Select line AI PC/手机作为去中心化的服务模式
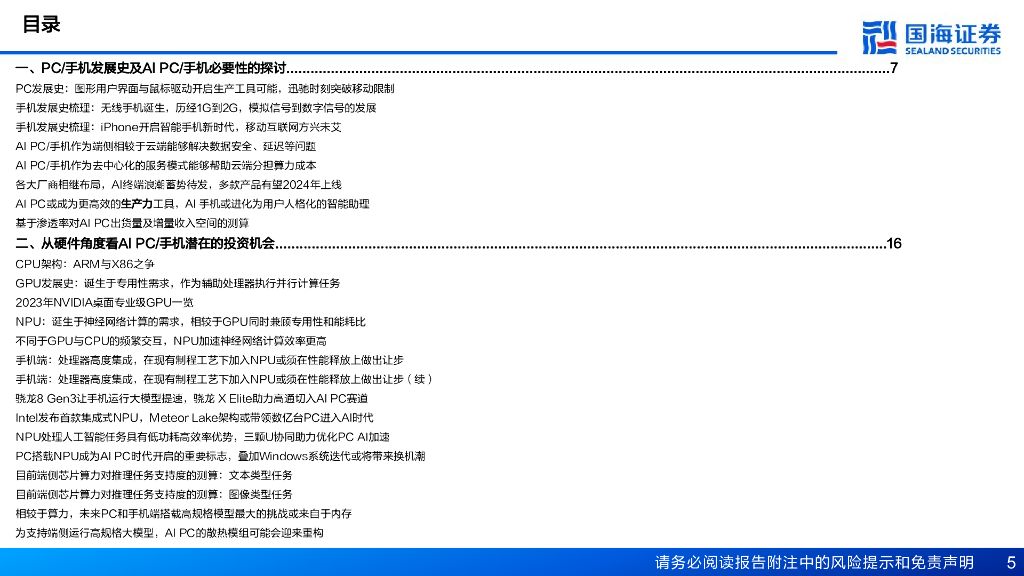The image size is (1024, 576). 166,165
